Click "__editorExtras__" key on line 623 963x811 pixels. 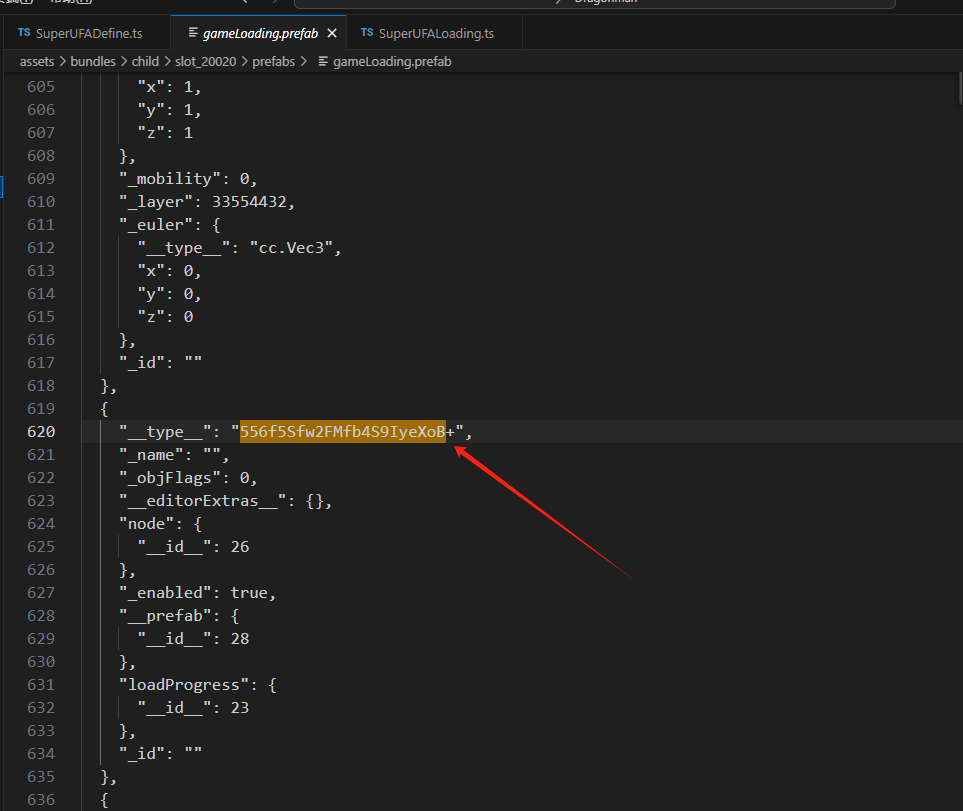[202, 501]
